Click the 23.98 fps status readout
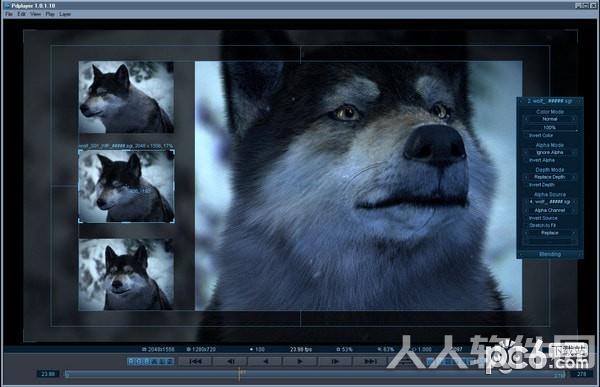 (x=301, y=349)
